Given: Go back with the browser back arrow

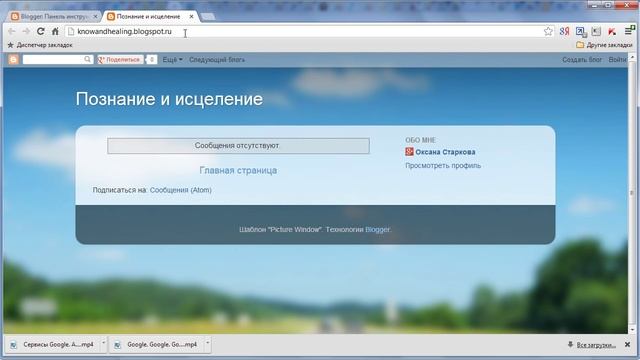Looking at the screenshot, I should tap(11, 31).
